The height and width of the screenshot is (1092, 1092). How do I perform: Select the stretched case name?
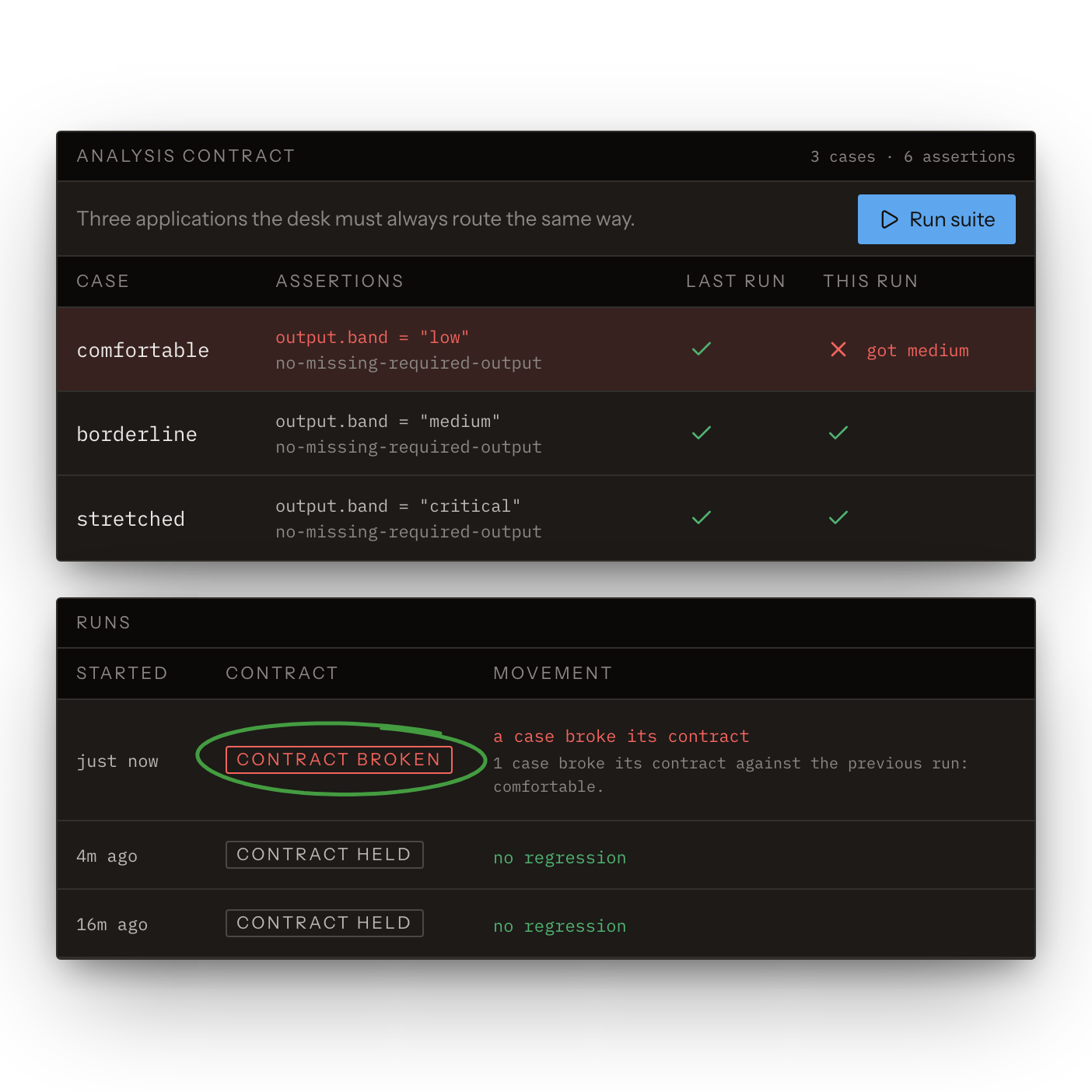pyautogui.click(x=131, y=520)
